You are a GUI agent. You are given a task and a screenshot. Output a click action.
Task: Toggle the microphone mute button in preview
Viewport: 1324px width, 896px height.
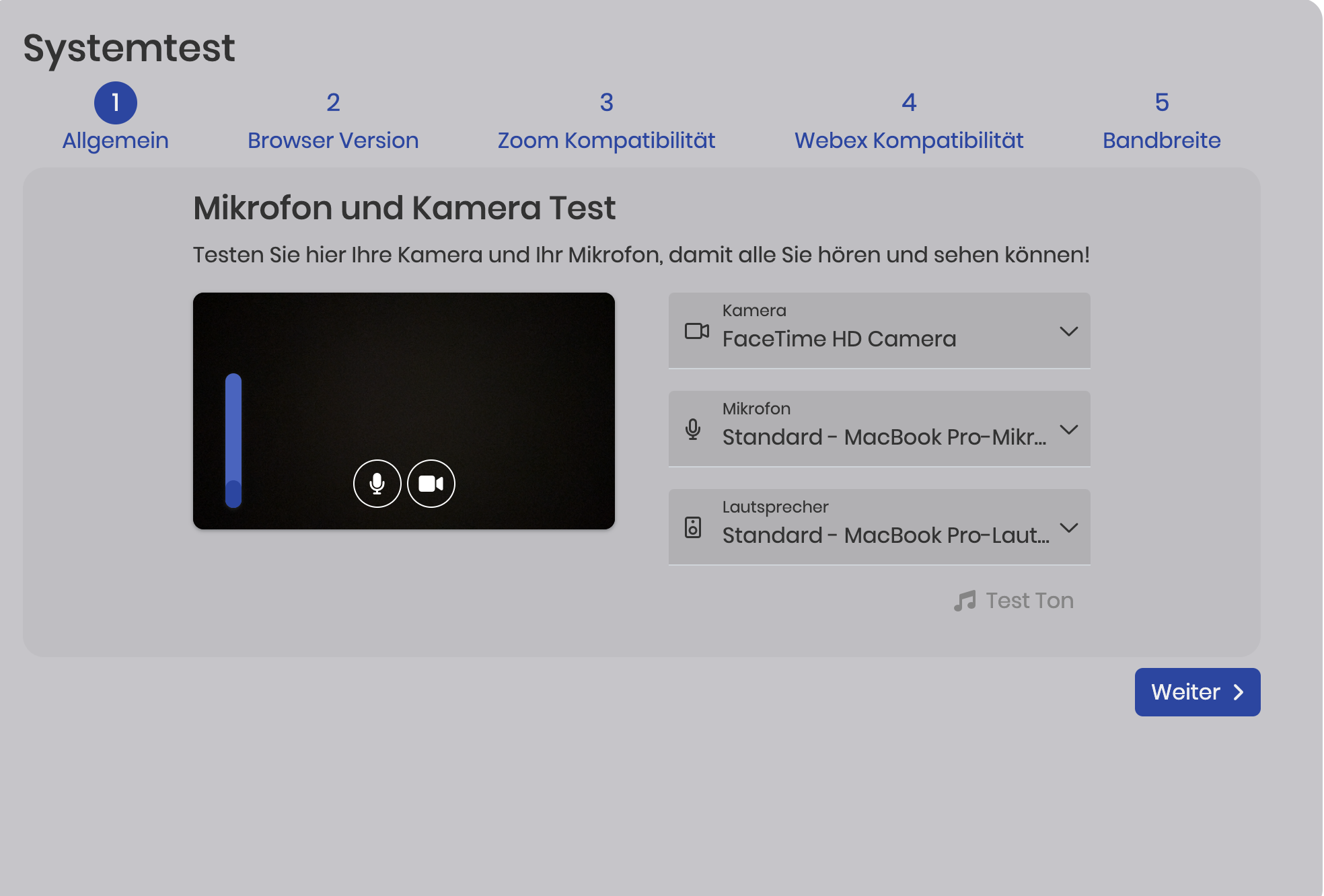(377, 484)
